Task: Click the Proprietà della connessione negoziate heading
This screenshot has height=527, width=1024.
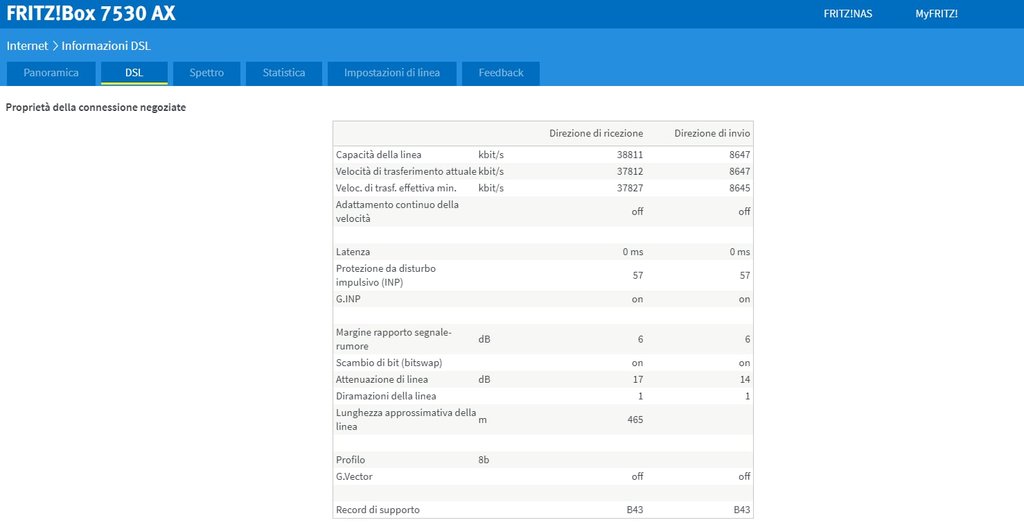Action: pyautogui.click(x=96, y=107)
